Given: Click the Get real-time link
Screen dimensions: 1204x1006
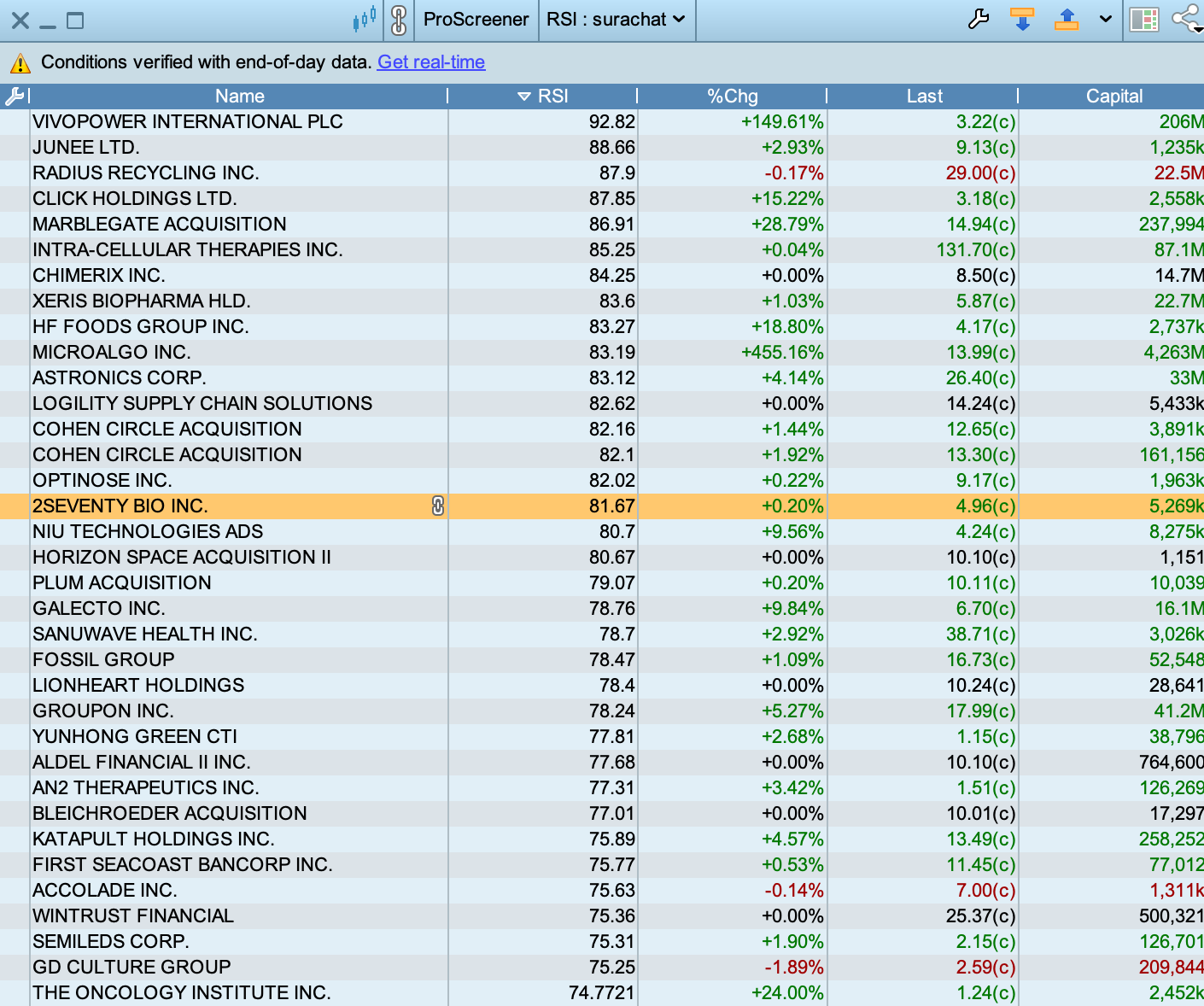Looking at the screenshot, I should [x=431, y=62].
